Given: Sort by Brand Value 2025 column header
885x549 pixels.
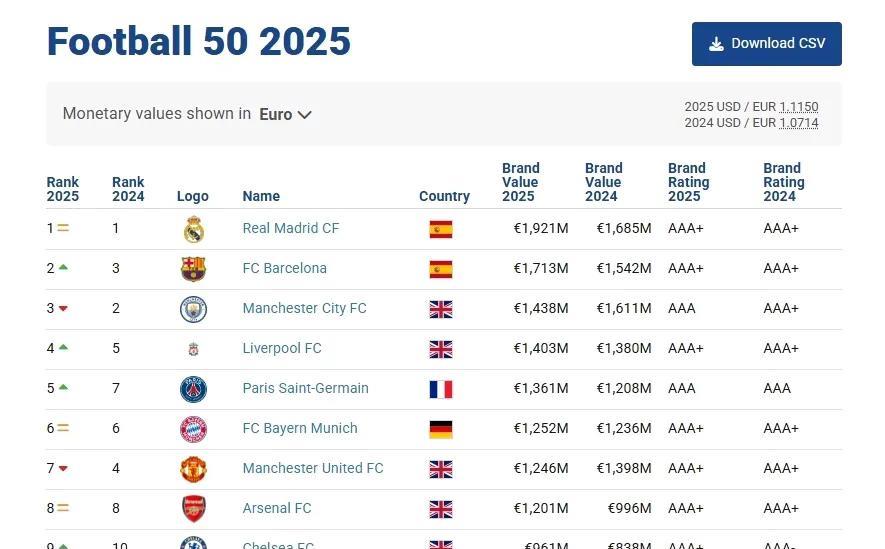Looking at the screenshot, I should [520, 182].
